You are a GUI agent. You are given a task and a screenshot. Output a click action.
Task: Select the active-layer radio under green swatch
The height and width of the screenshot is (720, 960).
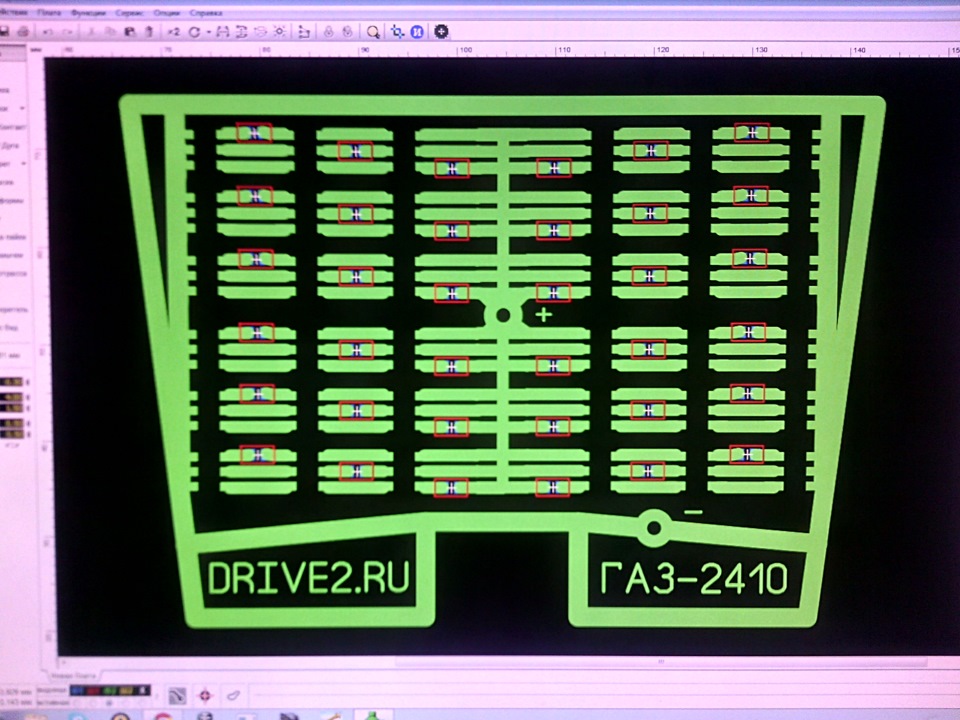pos(109,703)
